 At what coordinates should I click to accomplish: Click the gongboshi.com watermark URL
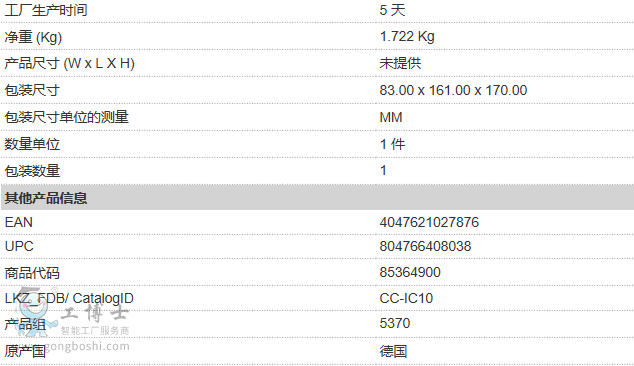(87, 346)
